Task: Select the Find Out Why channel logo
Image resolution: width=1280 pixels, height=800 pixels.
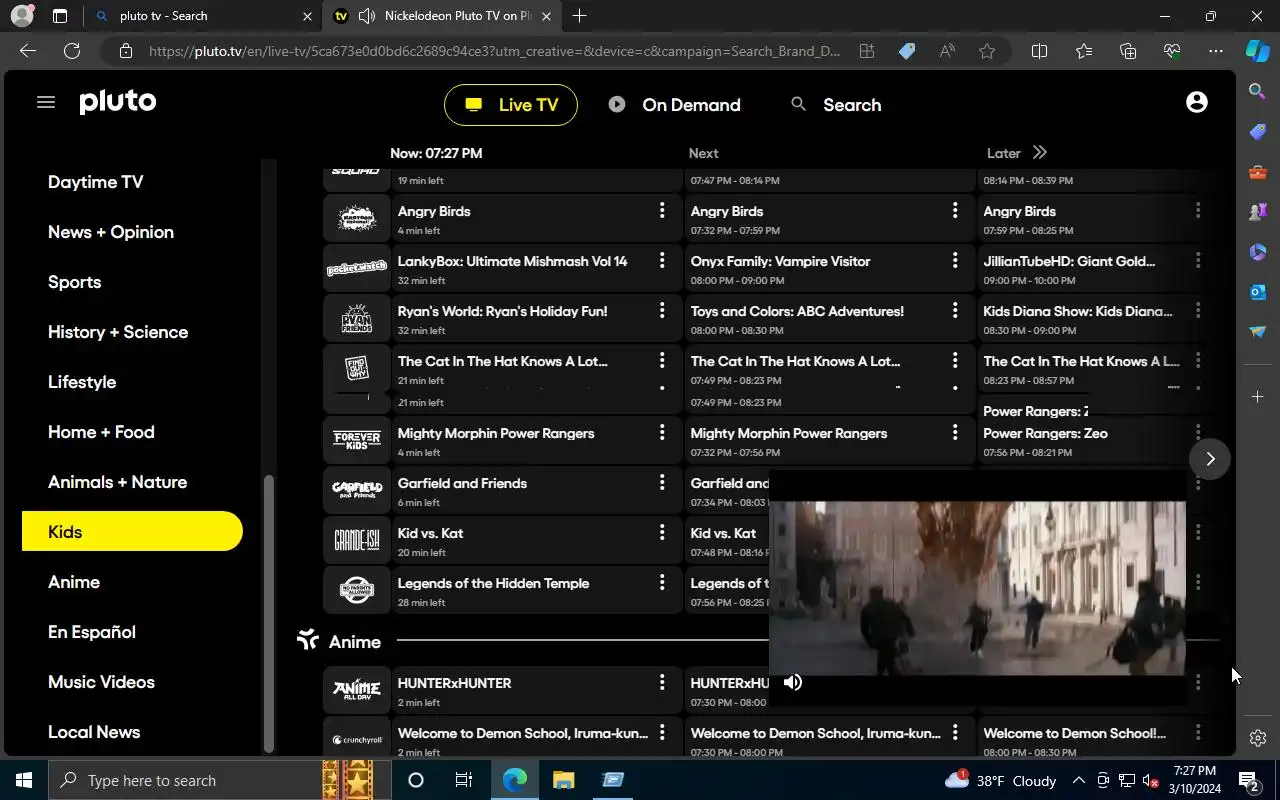Action: click(x=357, y=368)
